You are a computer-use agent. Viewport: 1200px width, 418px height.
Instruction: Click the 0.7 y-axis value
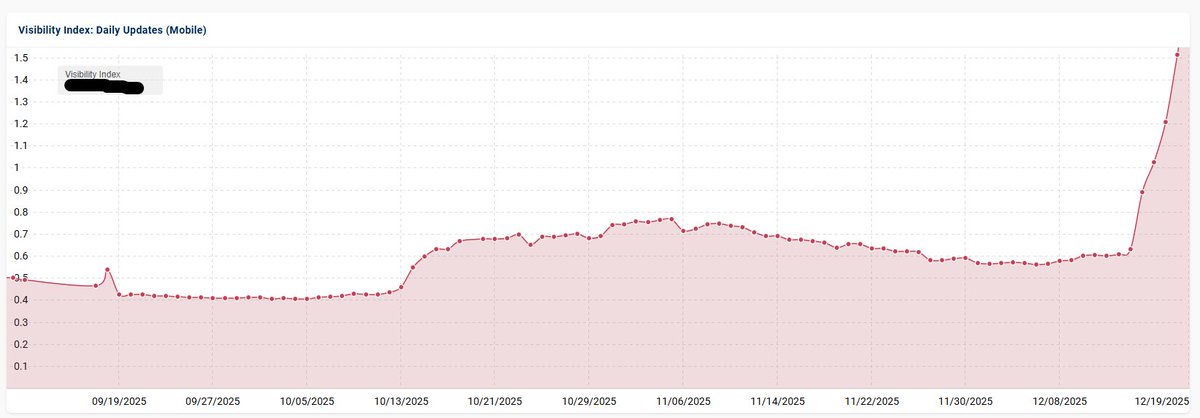coord(20,234)
